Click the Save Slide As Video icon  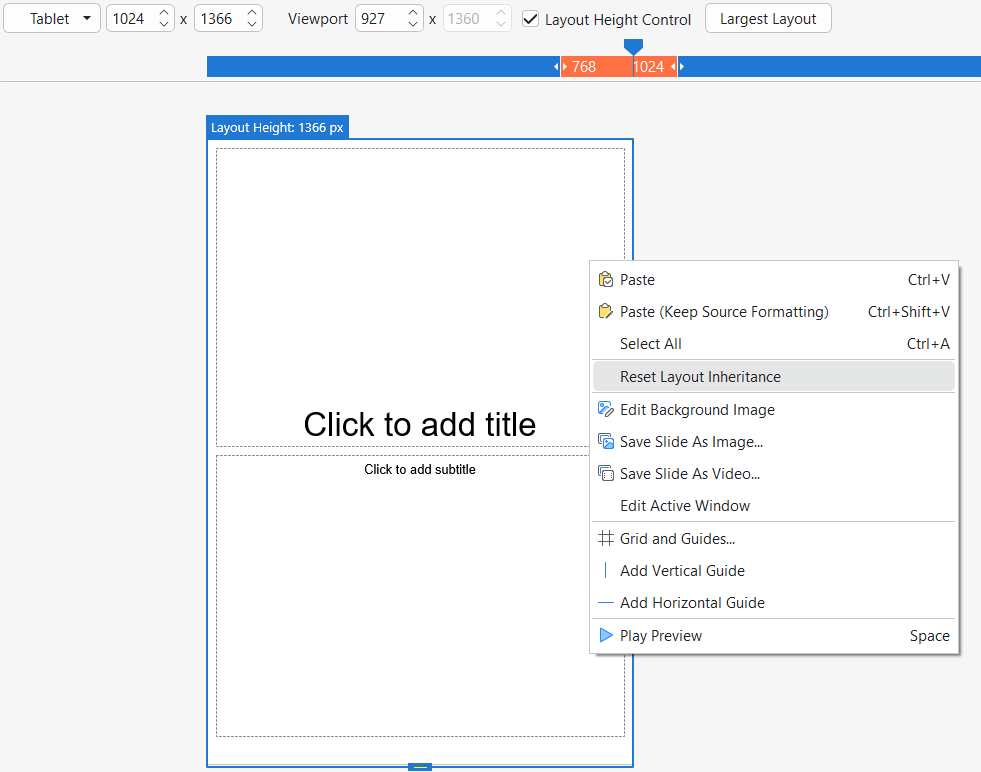pos(605,474)
